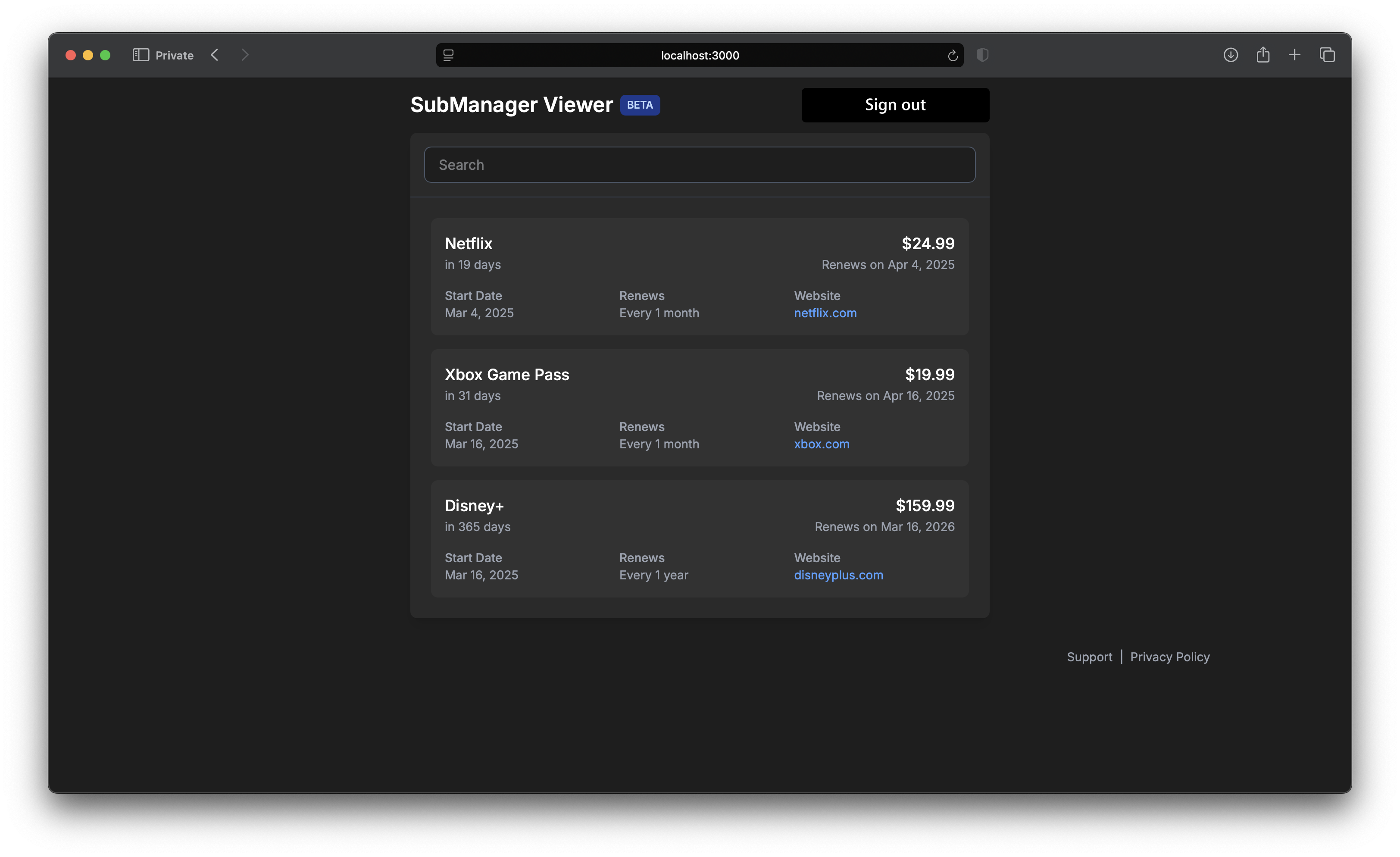
Task: Reload the page with the refresh icon
Action: 952,55
